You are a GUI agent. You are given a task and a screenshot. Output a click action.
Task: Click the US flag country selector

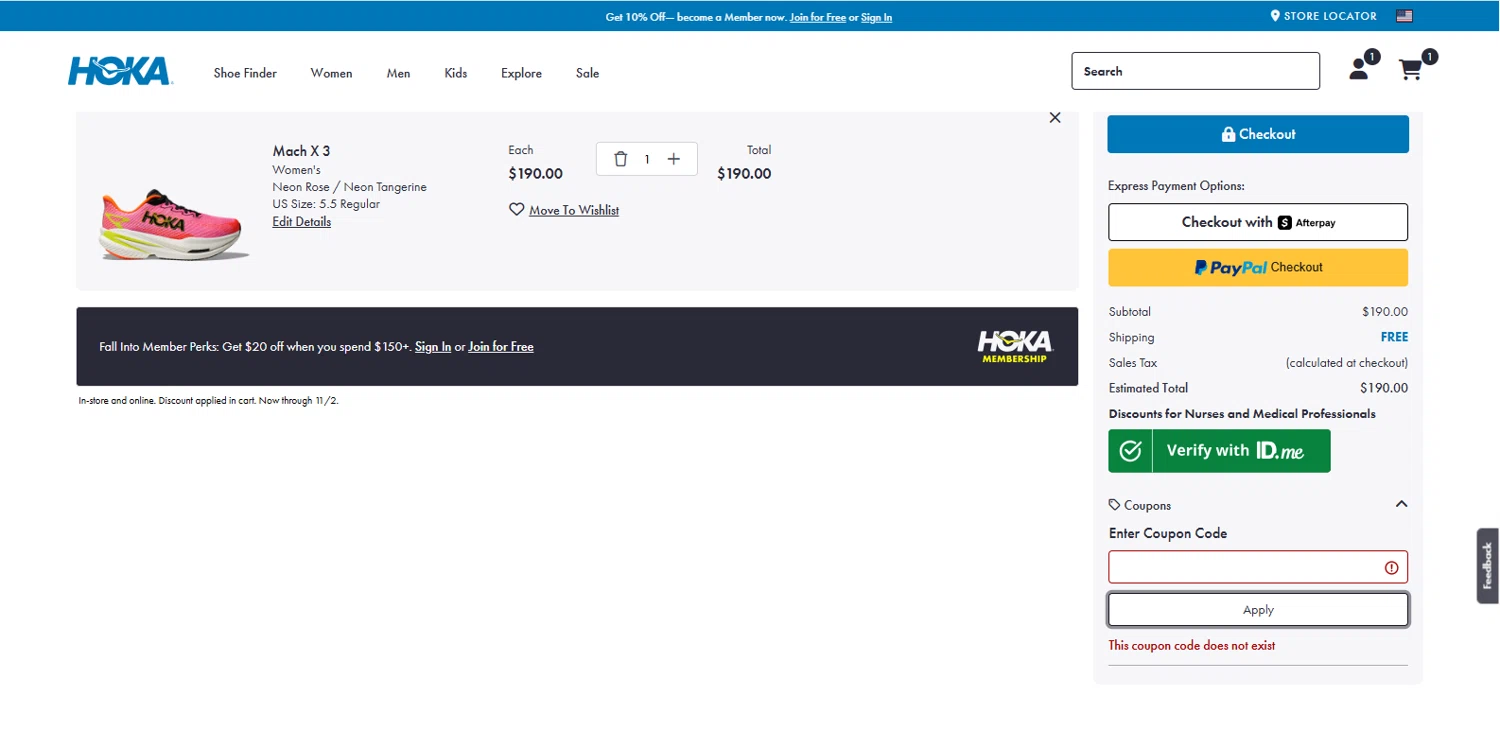(x=1404, y=16)
